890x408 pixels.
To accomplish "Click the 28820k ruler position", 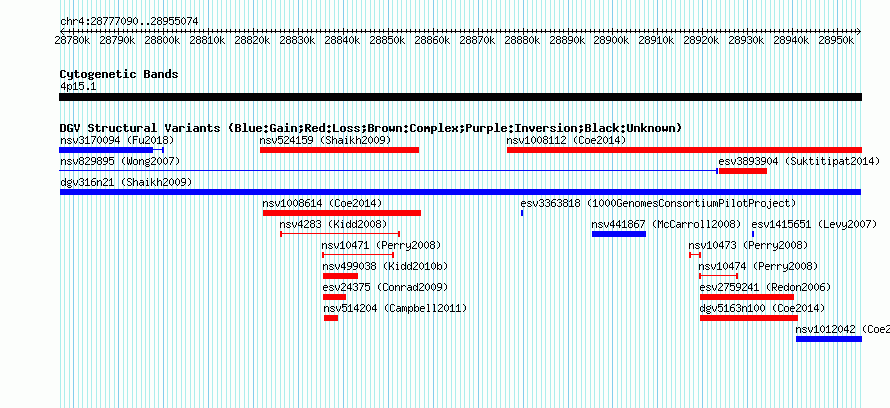I will [x=251, y=41].
